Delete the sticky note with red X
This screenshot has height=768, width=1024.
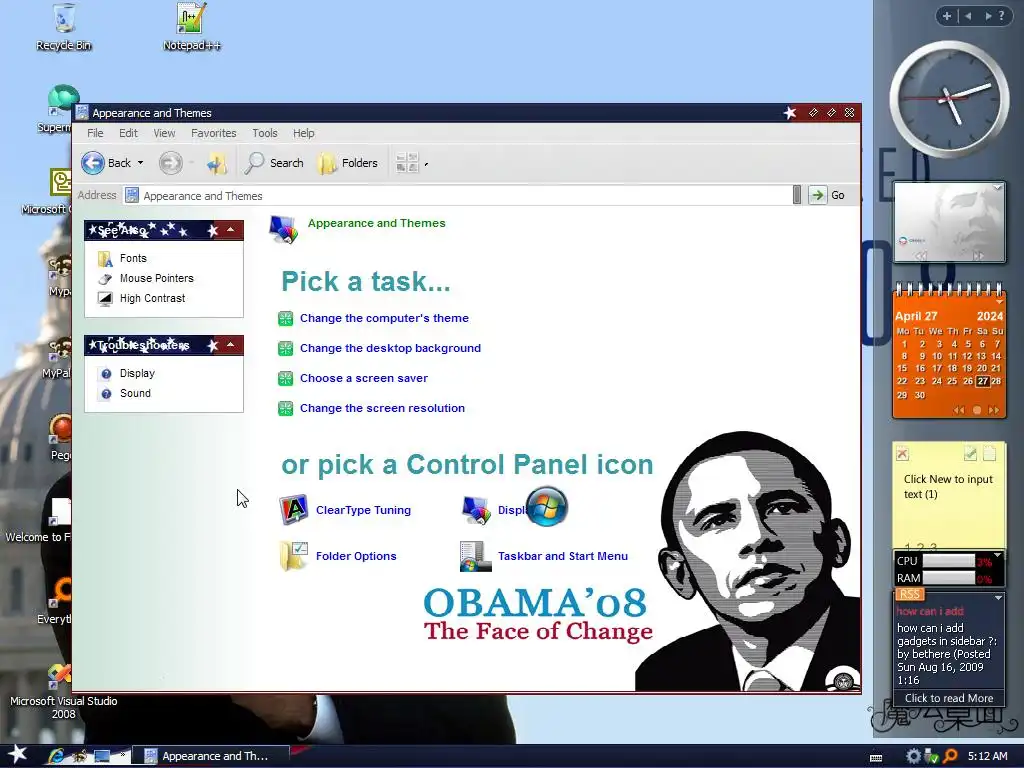click(903, 454)
